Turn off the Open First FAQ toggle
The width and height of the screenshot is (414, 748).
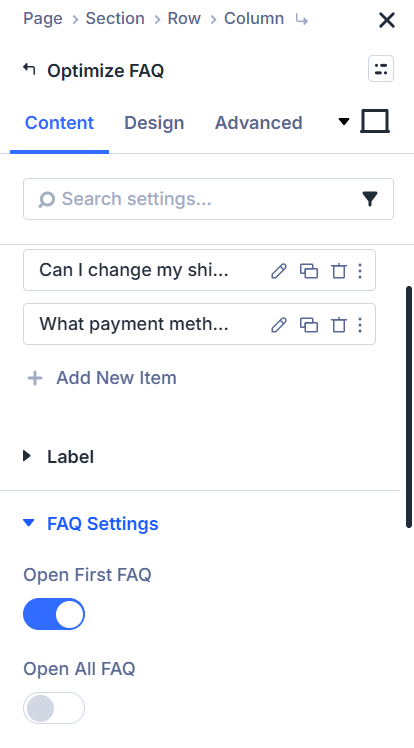[54, 614]
